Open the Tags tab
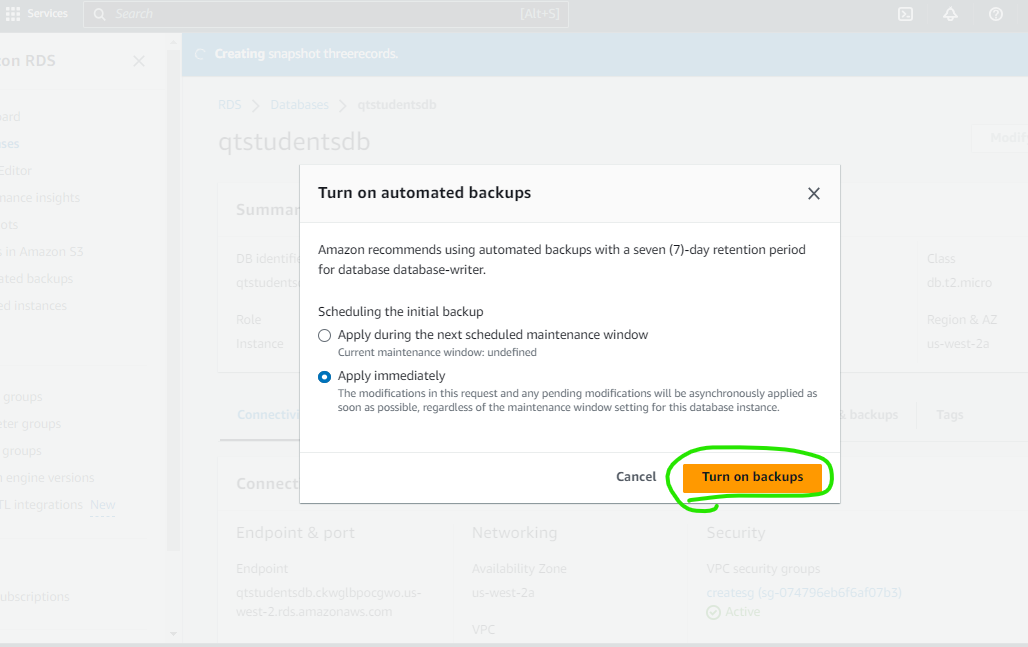 pos(948,415)
